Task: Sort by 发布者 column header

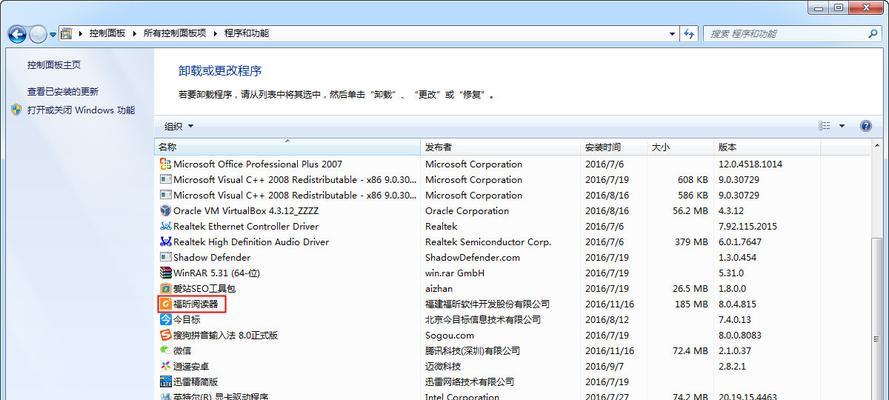Action: (x=501, y=147)
